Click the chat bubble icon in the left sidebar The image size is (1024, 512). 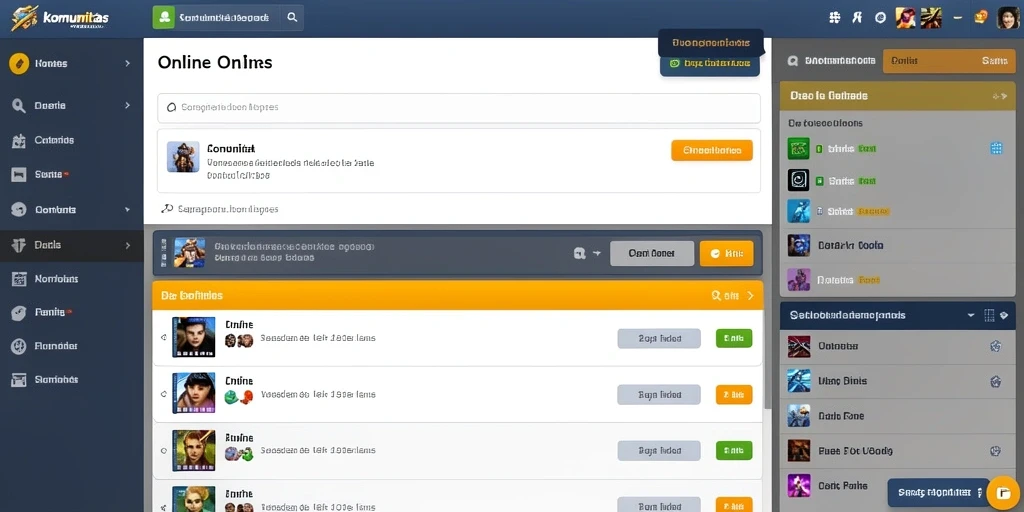click(x=19, y=210)
